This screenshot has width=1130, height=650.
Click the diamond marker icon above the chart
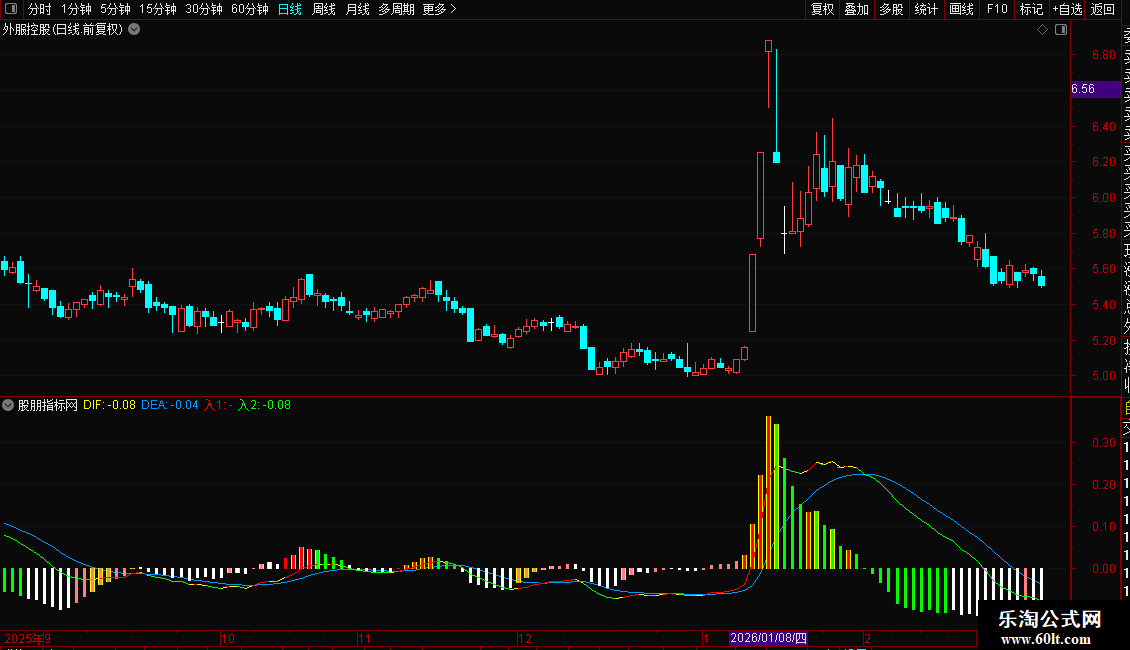coord(1042,30)
